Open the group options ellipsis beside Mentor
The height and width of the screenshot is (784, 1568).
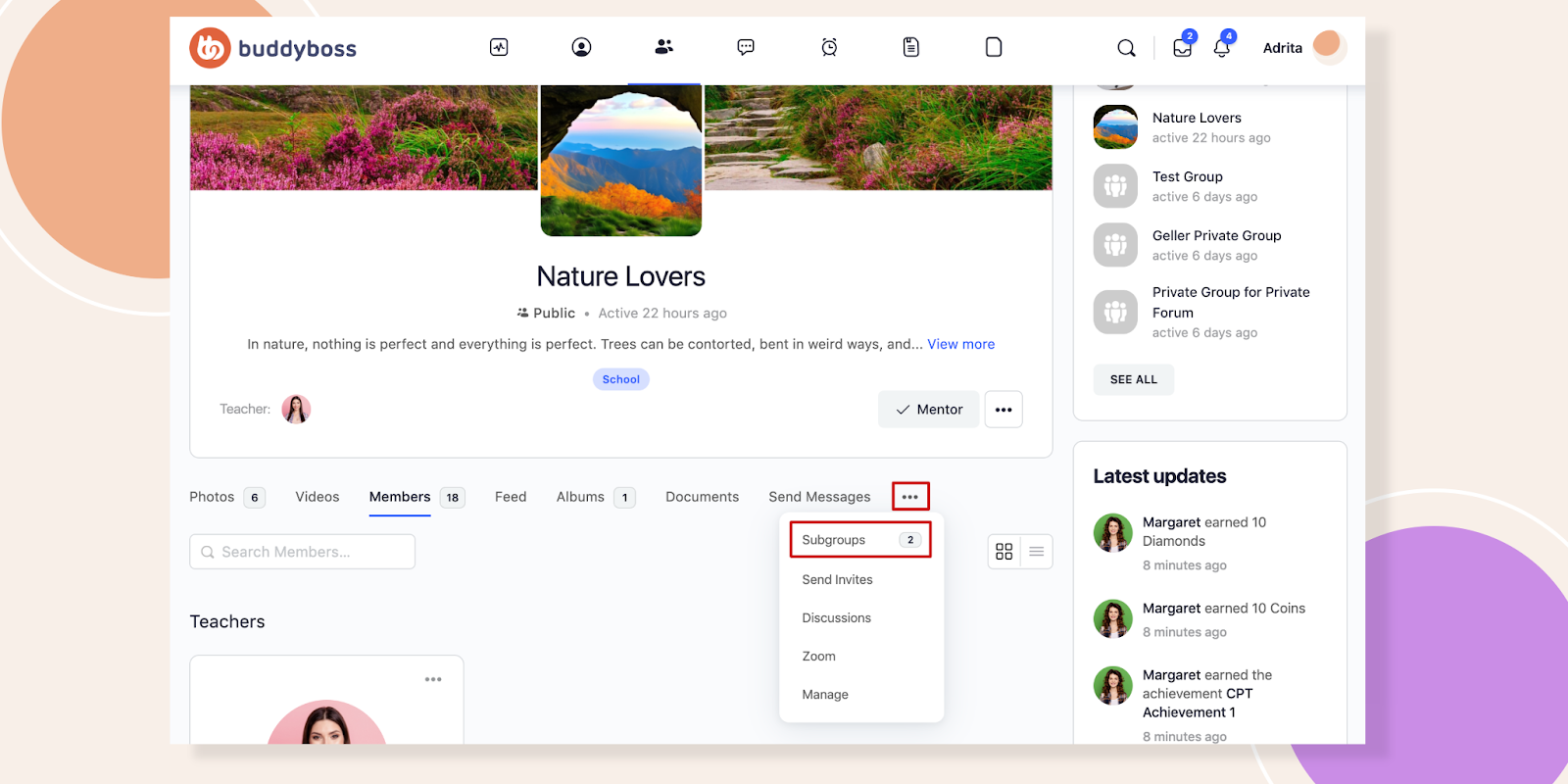[x=1004, y=410]
